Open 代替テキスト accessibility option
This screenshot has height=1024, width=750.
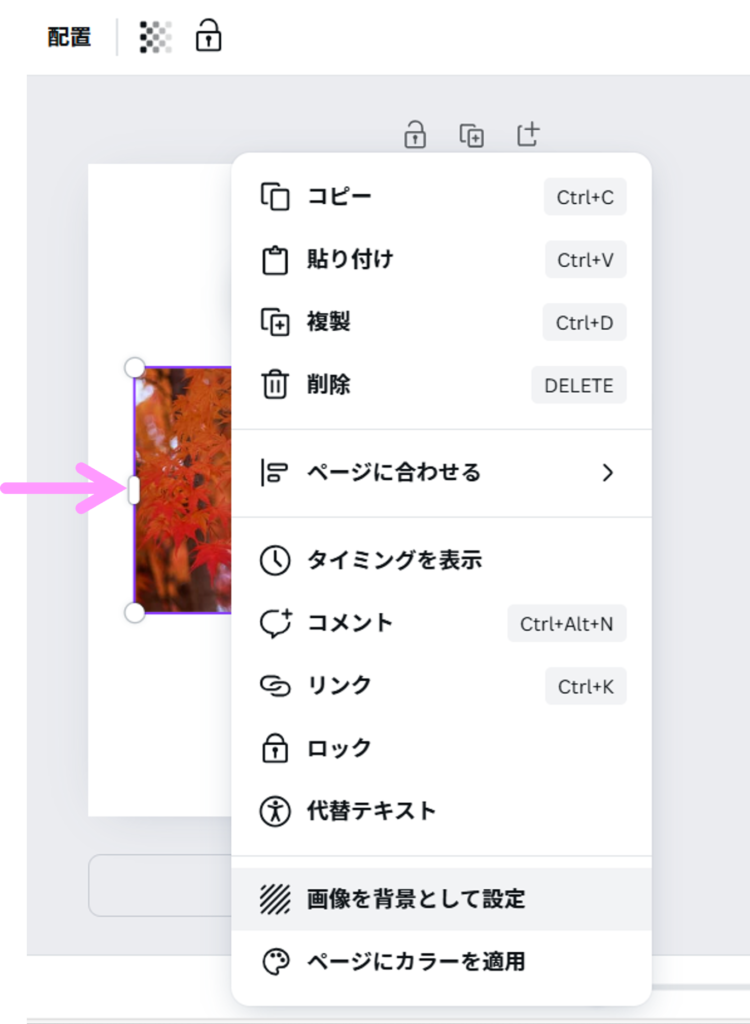[371, 811]
